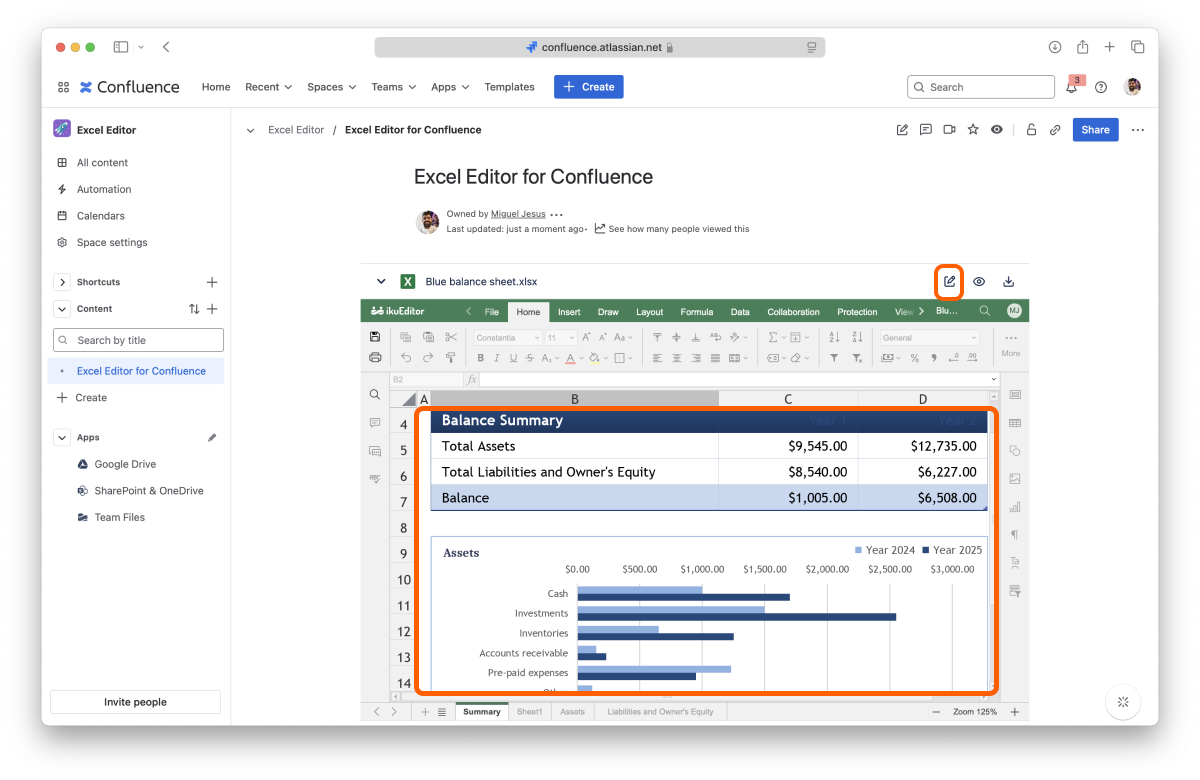
Task: Click the Create button in Confluence header
Action: click(x=589, y=87)
